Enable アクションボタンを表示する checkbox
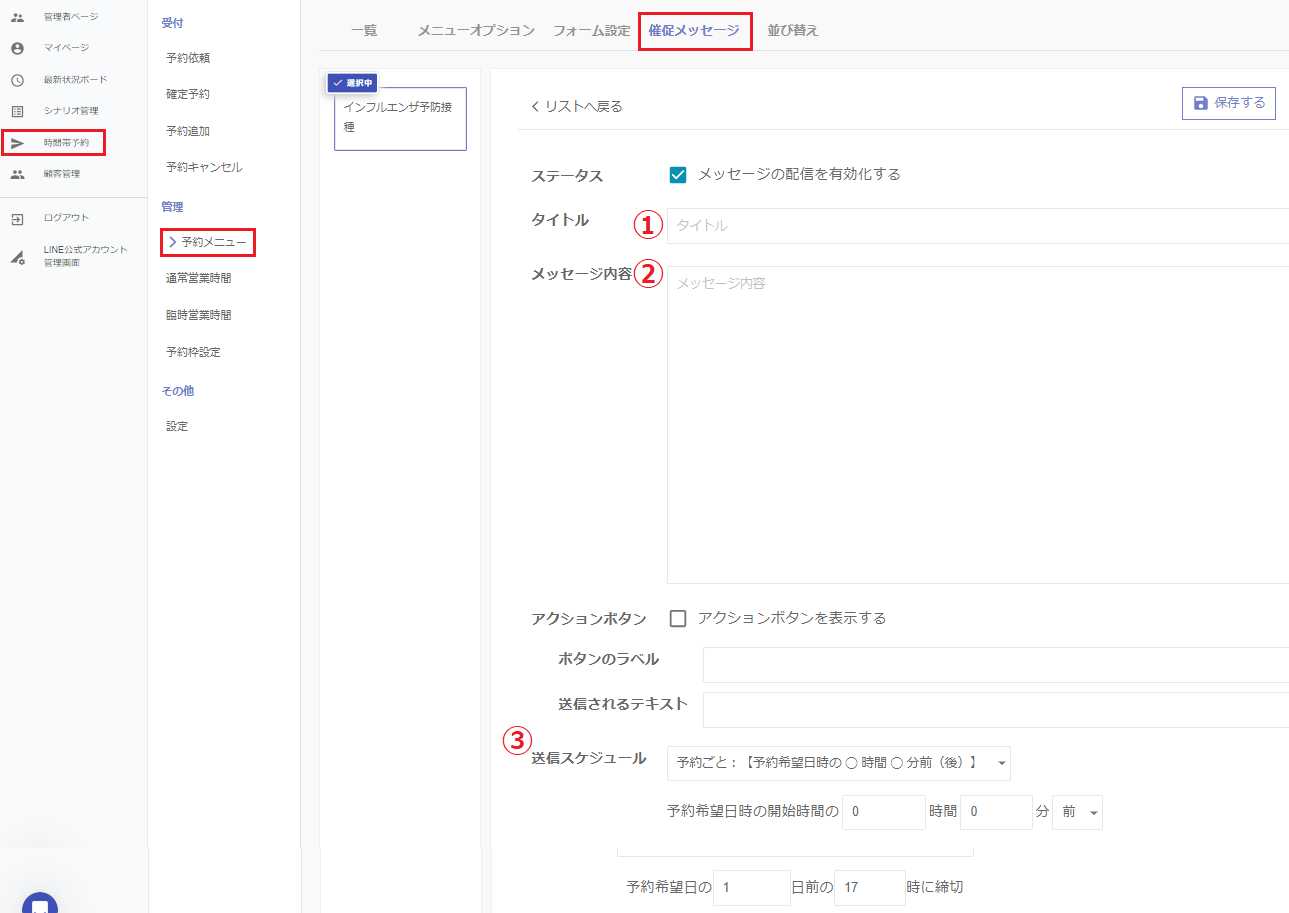This screenshot has height=913, width=1289. [x=678, y=618]
